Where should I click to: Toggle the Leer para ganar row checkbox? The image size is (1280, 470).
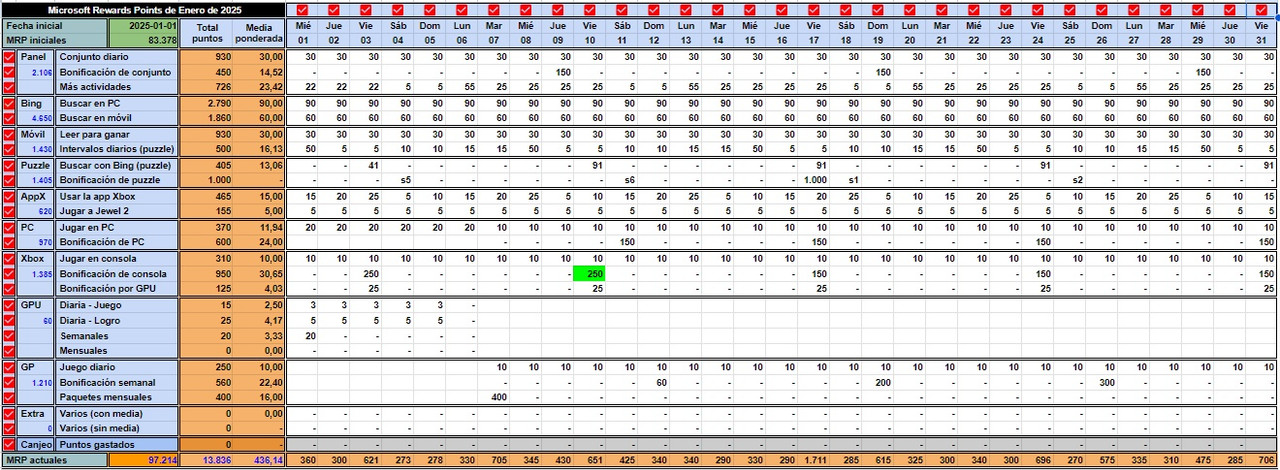9,134
